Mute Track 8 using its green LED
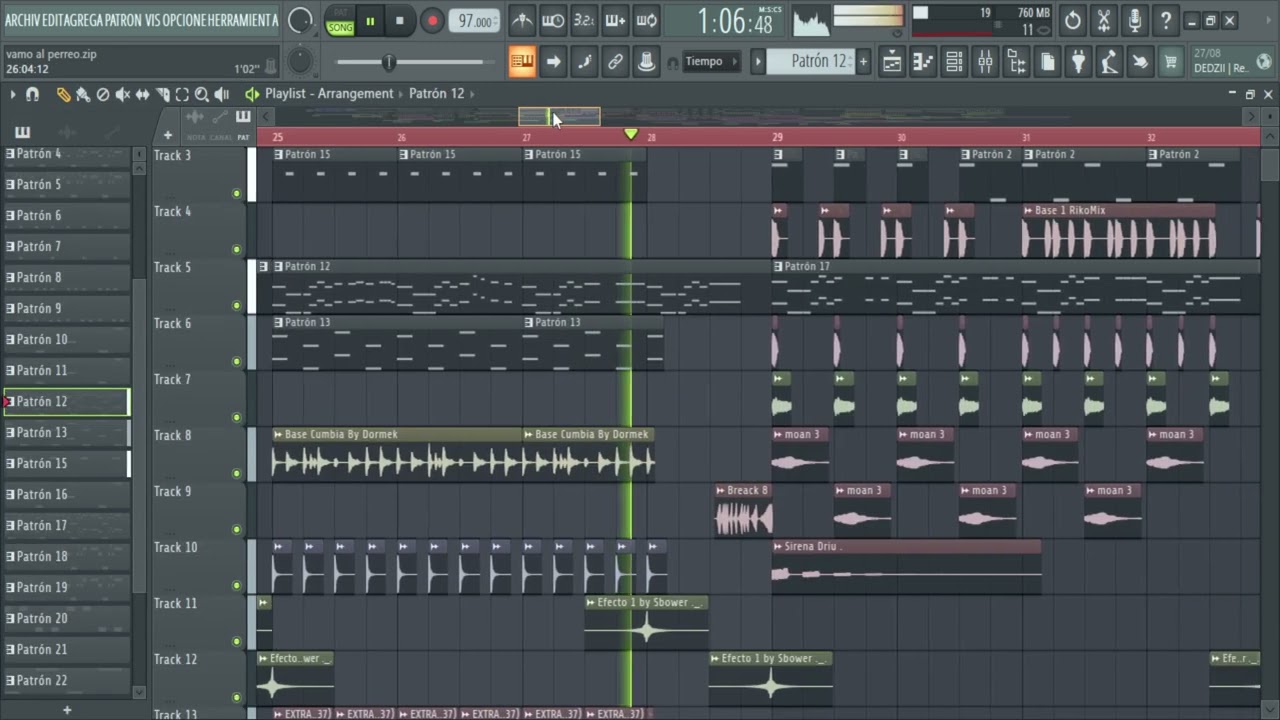 pyautogui.click(x=237, y=473)
